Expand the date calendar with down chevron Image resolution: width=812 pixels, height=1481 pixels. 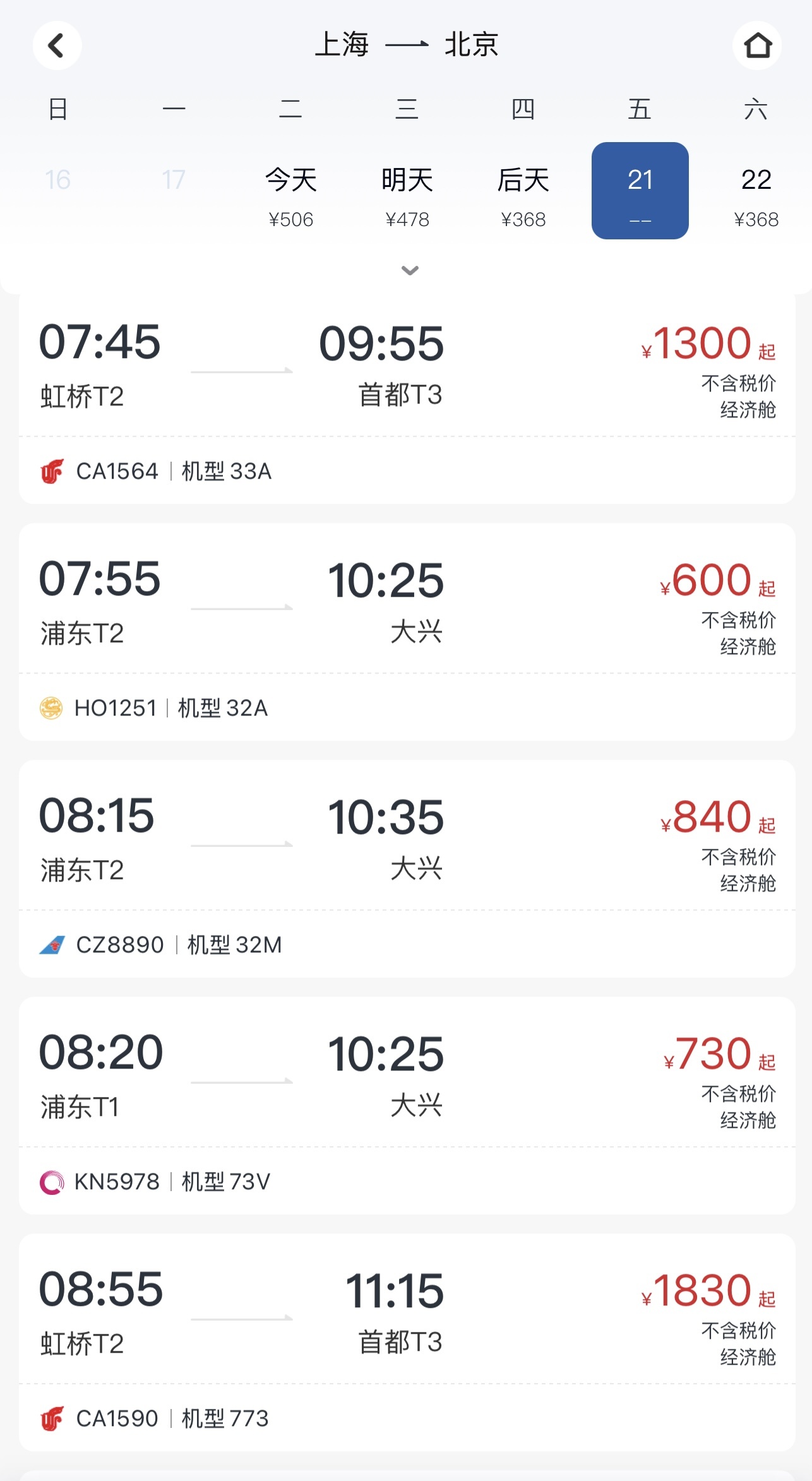point(410,271)
